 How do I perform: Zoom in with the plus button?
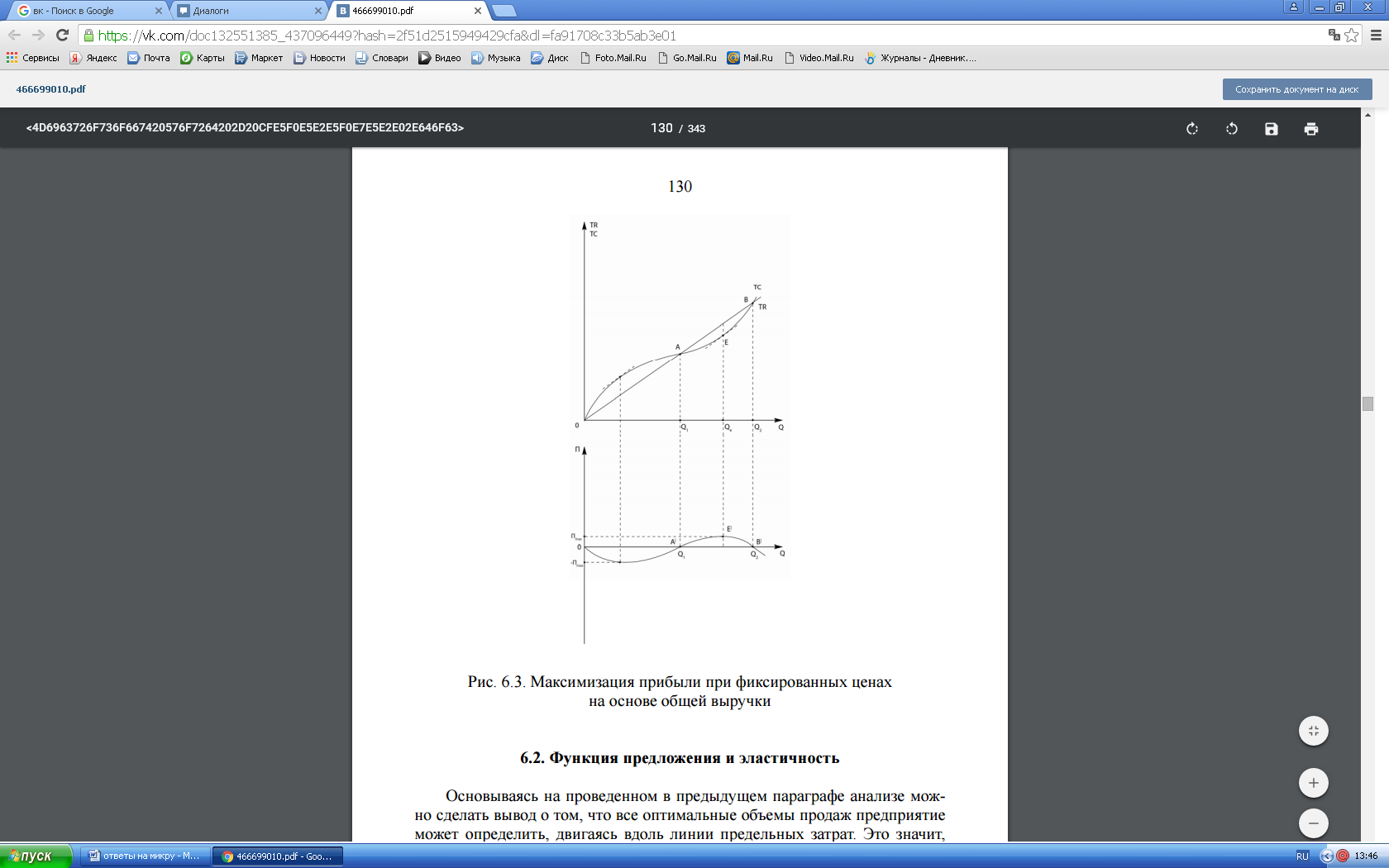pos(1314,783)
